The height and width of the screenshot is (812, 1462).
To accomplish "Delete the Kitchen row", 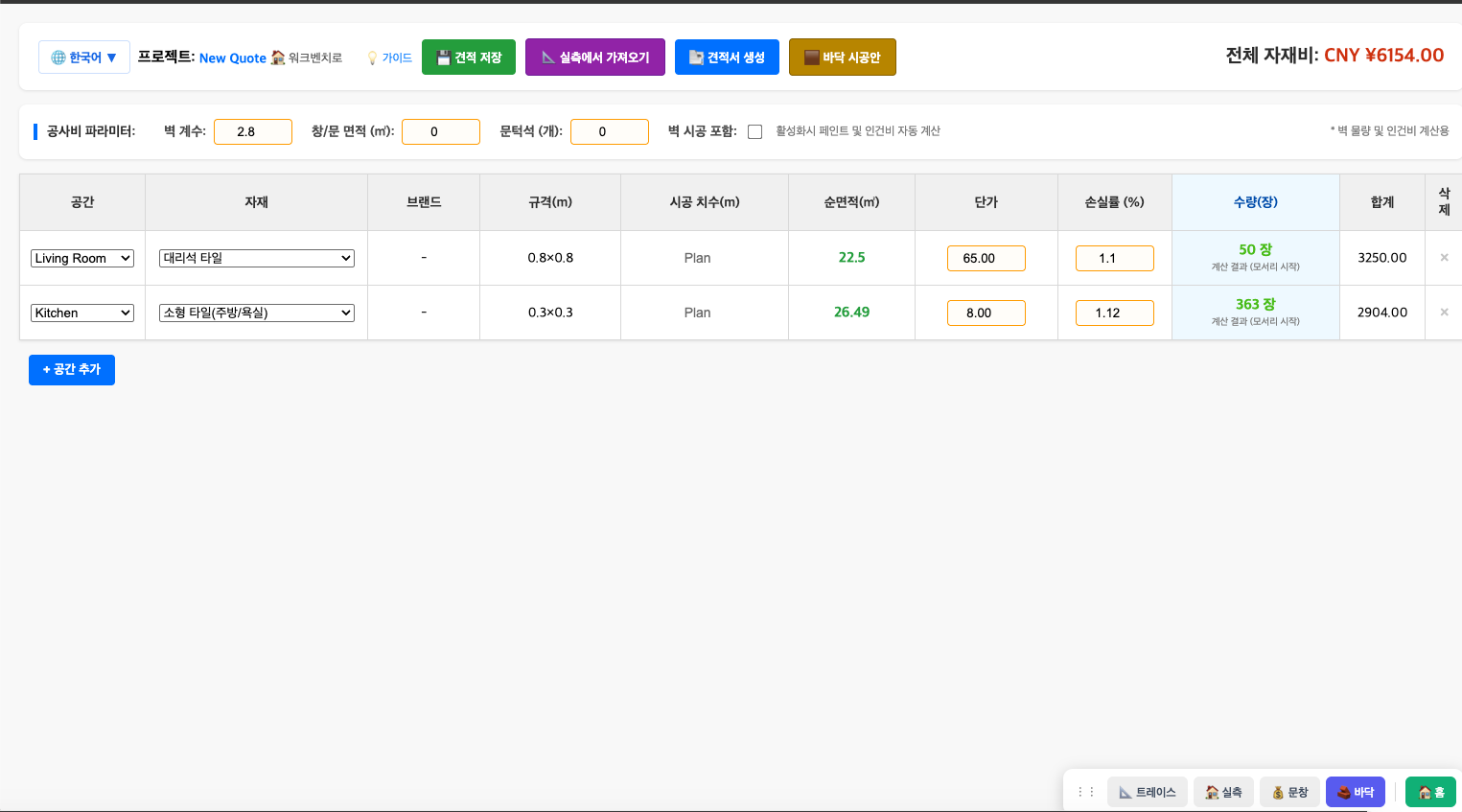I will pos(1444,313).
